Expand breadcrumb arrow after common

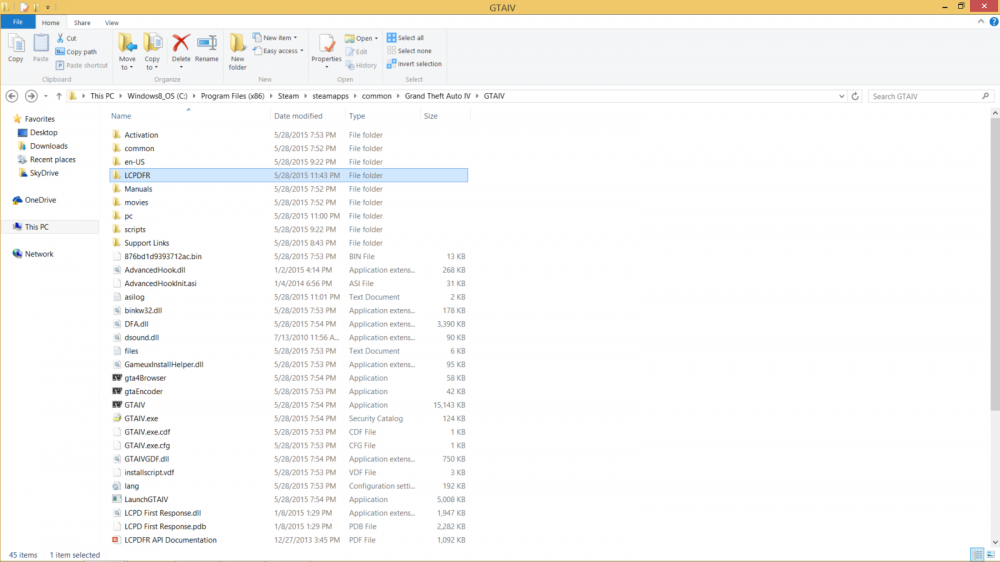pos(398,96)
